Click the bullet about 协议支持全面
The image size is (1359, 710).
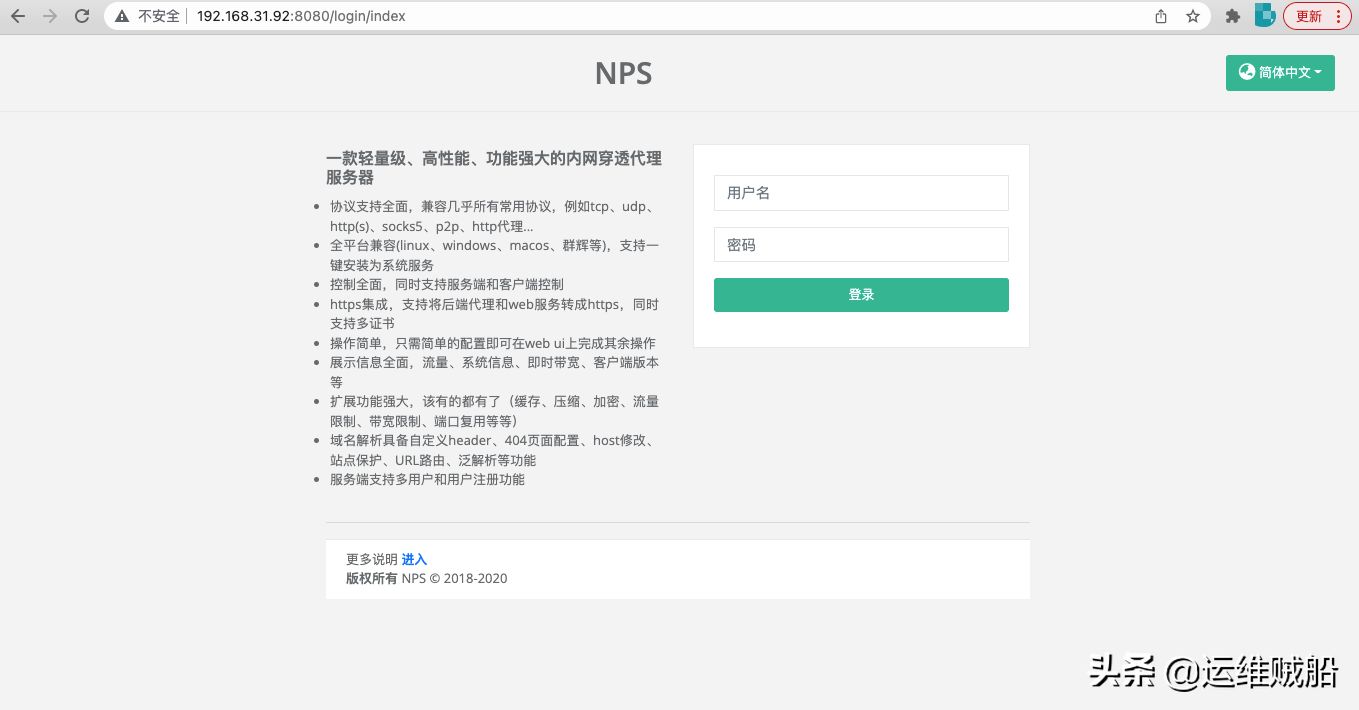(494, 216)
